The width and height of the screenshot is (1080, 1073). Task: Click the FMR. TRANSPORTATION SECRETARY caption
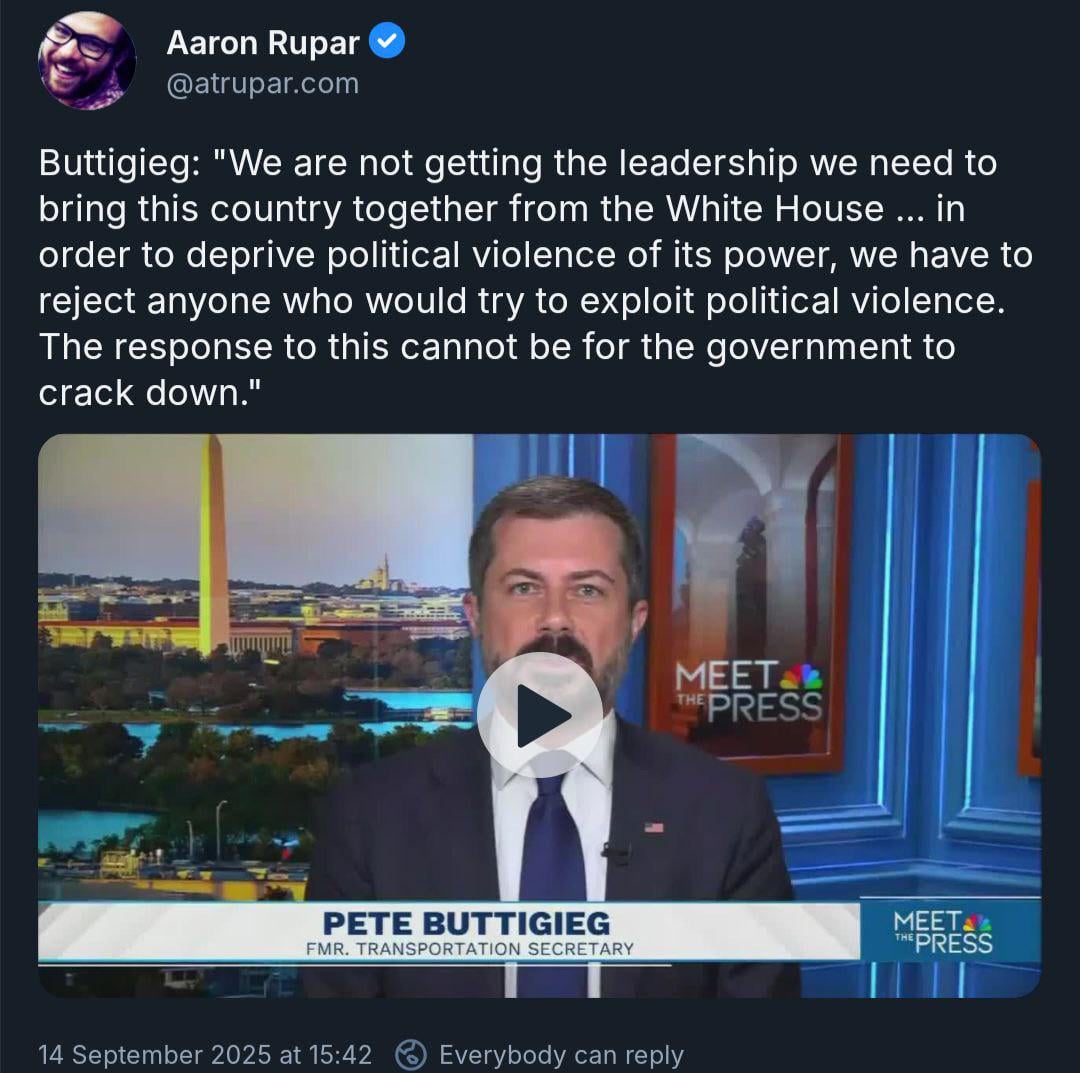pos(470,949)
